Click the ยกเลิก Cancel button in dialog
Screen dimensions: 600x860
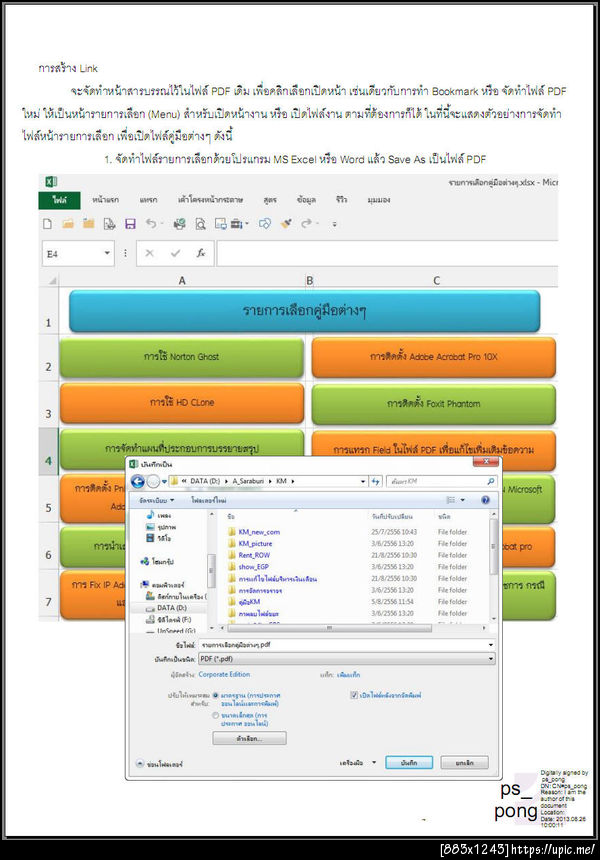465,762
